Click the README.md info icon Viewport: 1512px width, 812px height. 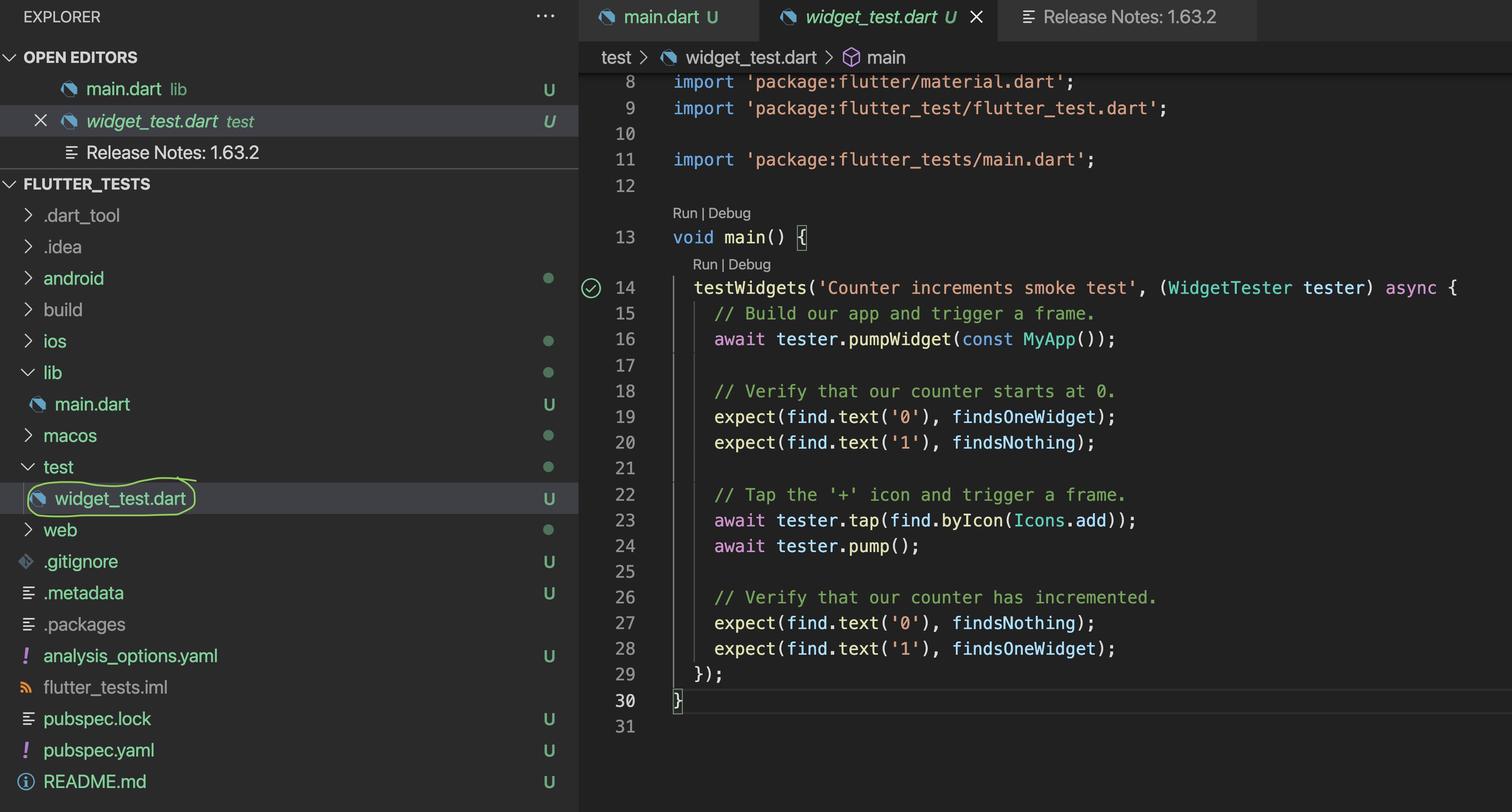[x=26, y=781]
